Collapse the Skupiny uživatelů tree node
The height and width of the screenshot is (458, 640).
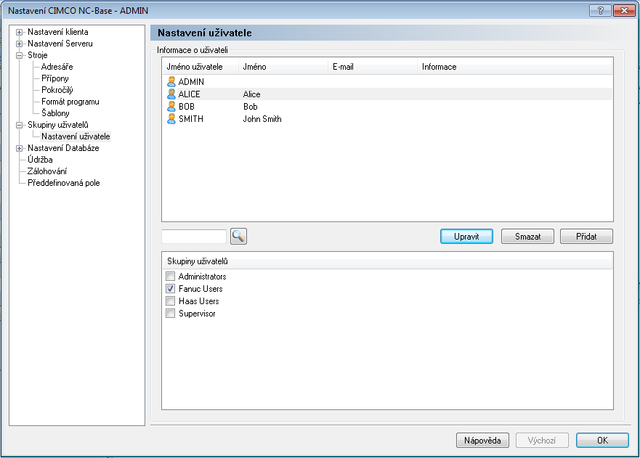[19, 125]
